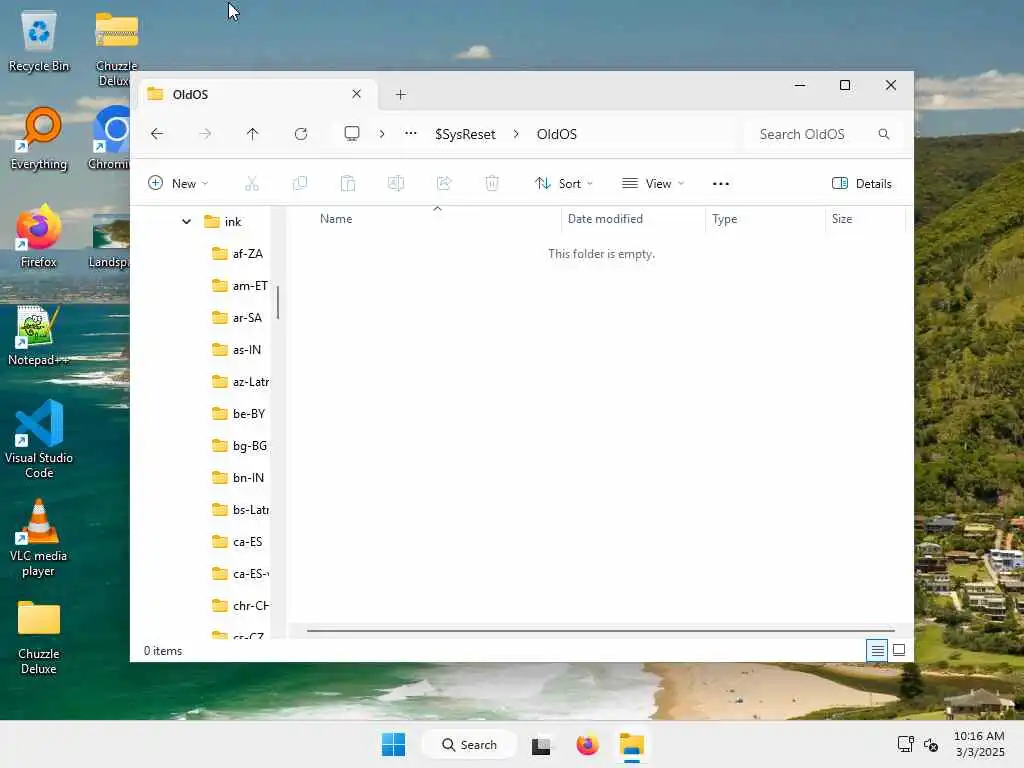The width and height of the screenshot is (1024, 768).
Task: Focus the Search OldOS field
Action: [824, 134]
